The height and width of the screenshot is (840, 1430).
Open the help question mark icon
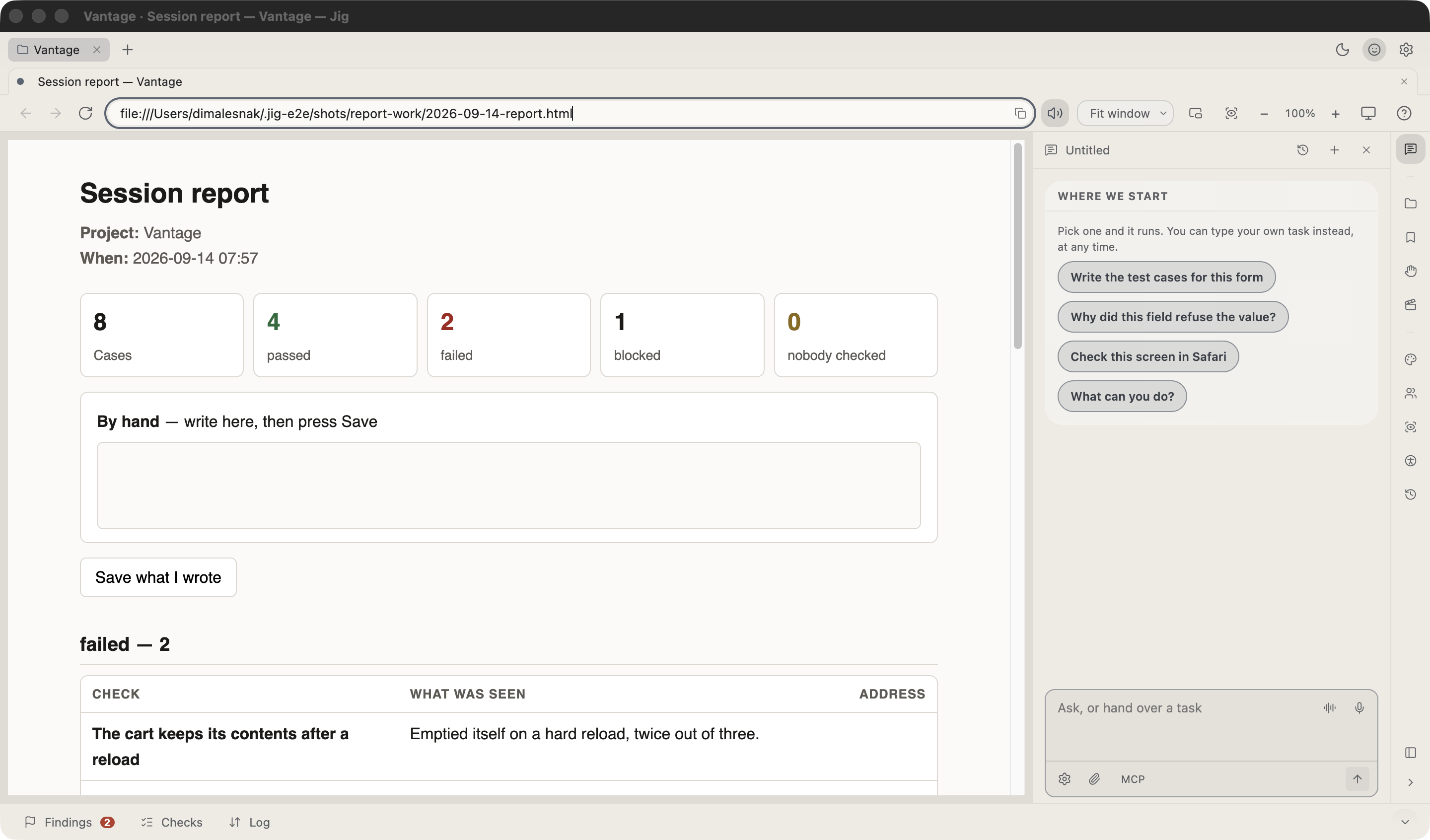coord(1403,113)
